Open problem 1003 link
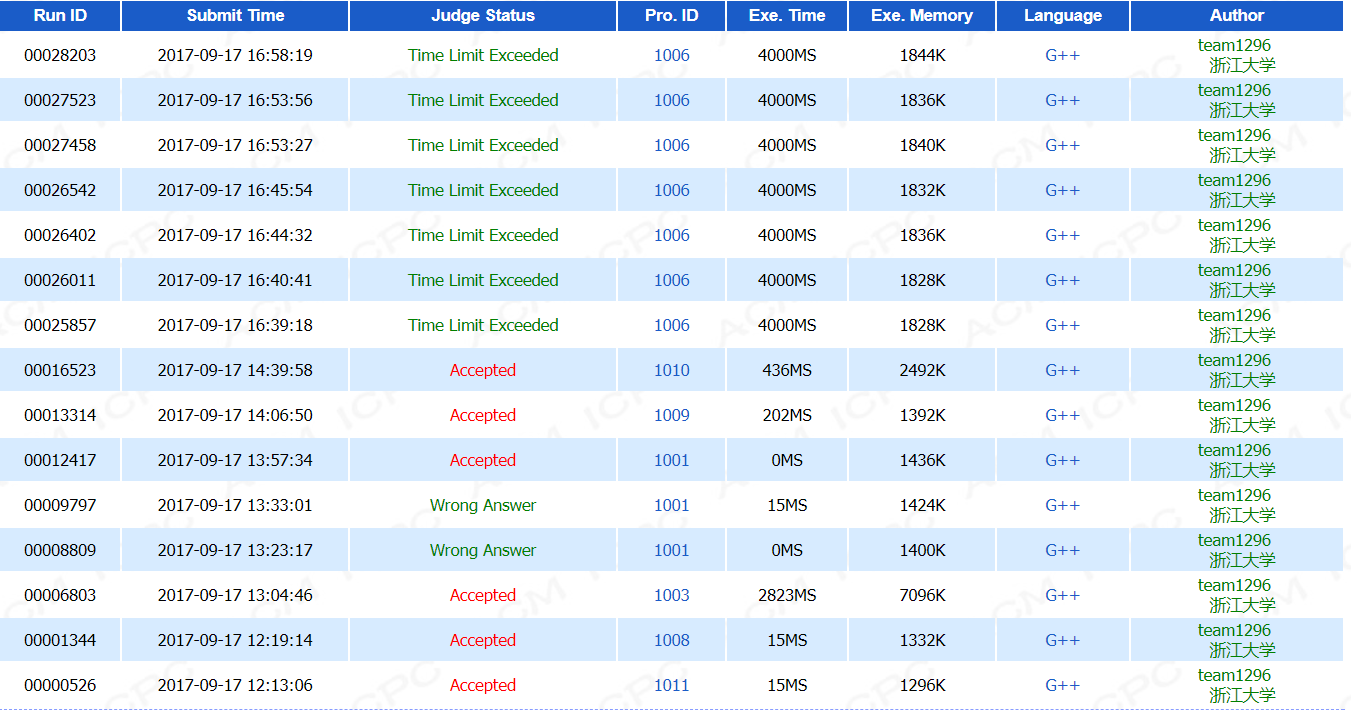Image resolution: width=1351 pixels, height=710 pixels. pos(671,595)
